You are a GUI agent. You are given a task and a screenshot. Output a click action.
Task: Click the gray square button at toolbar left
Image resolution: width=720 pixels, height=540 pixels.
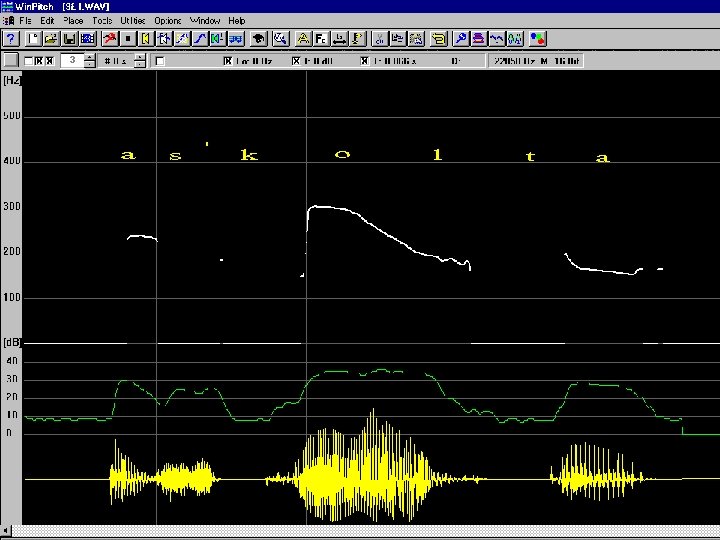(11, 61)
